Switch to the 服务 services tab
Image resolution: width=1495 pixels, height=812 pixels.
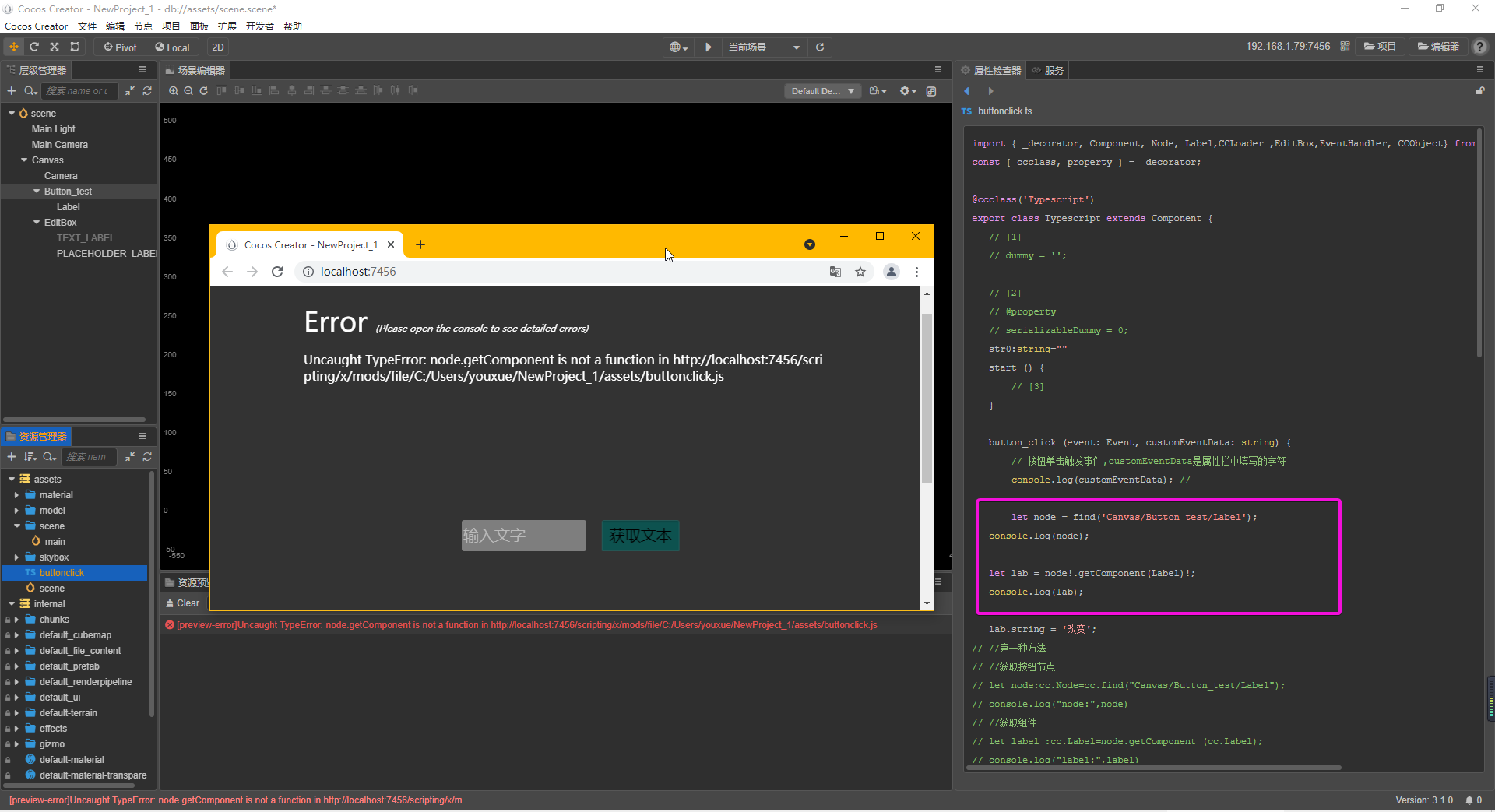click(1048, 70)
